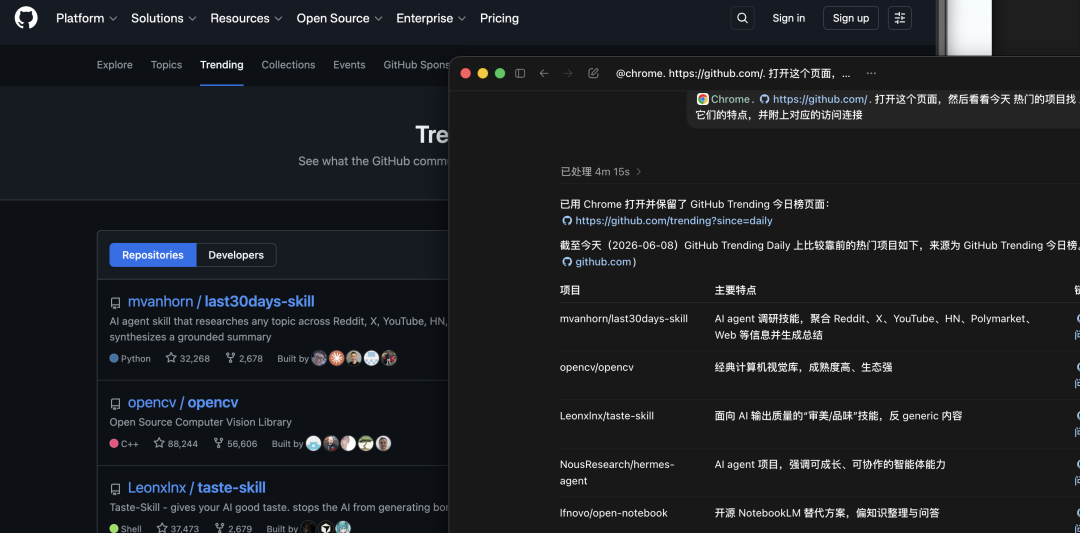Click first contributor avatar of opencv
The image size is (1080, 533).
313,443
